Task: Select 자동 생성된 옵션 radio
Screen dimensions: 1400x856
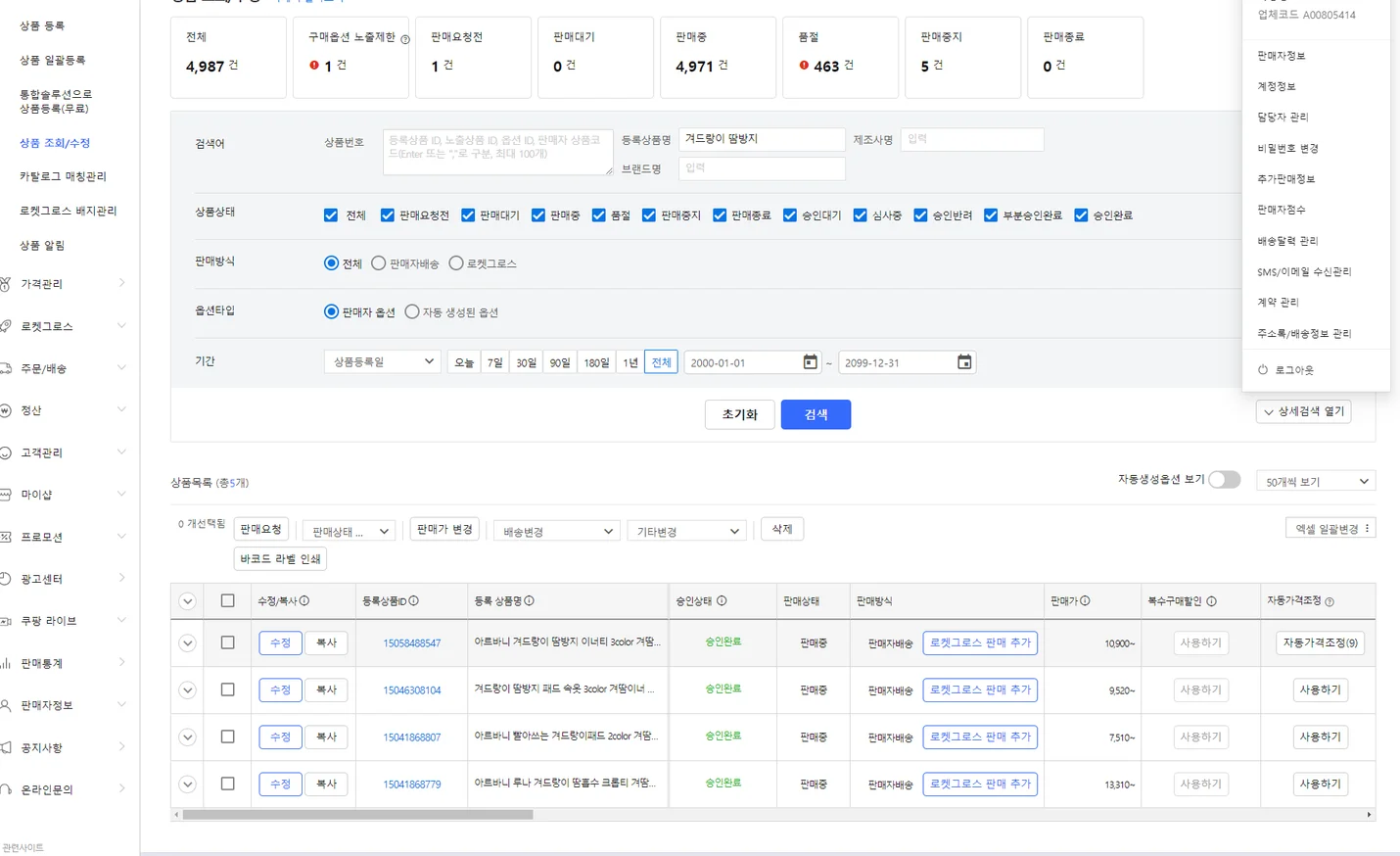Action: pyautogui.click(x=412, y=311)
